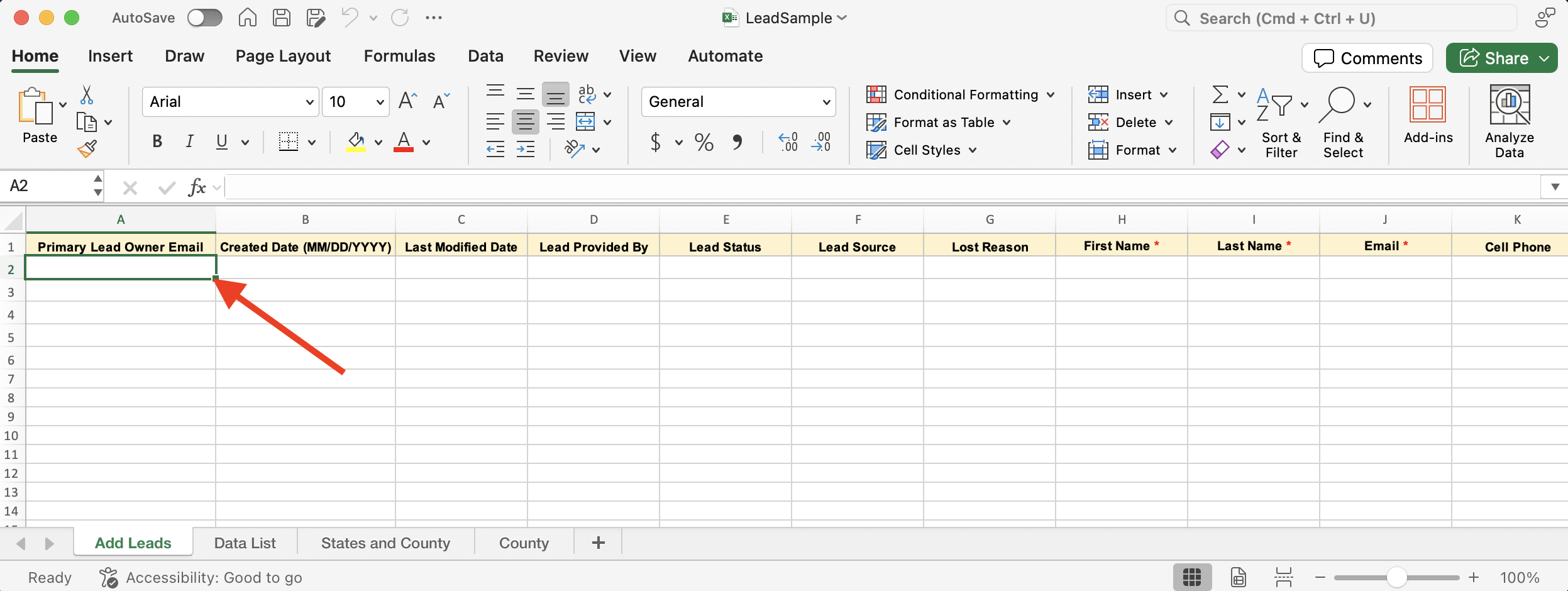Open Add-ins
Viewport: 1568px width, 591px height.
coord(1428,115)
